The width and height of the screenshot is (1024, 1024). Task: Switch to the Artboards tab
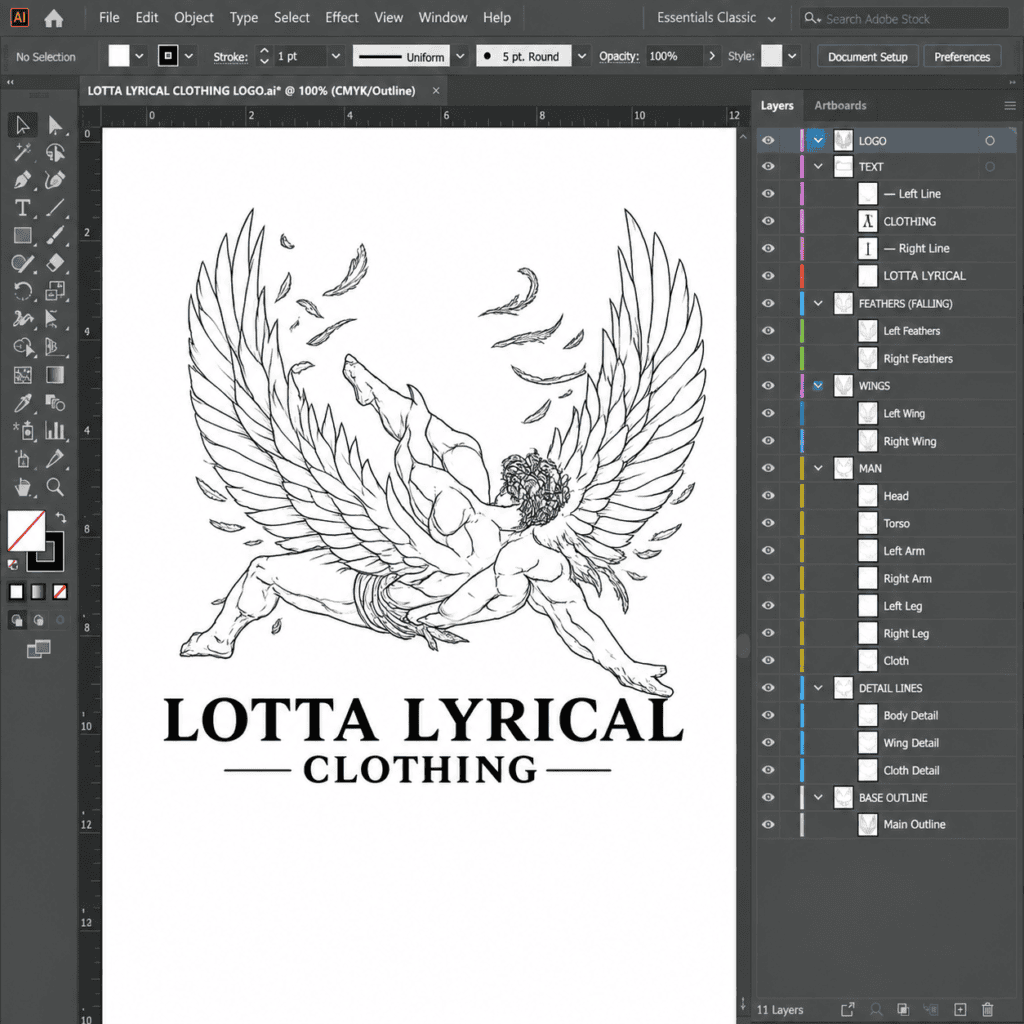coord(840,105)
